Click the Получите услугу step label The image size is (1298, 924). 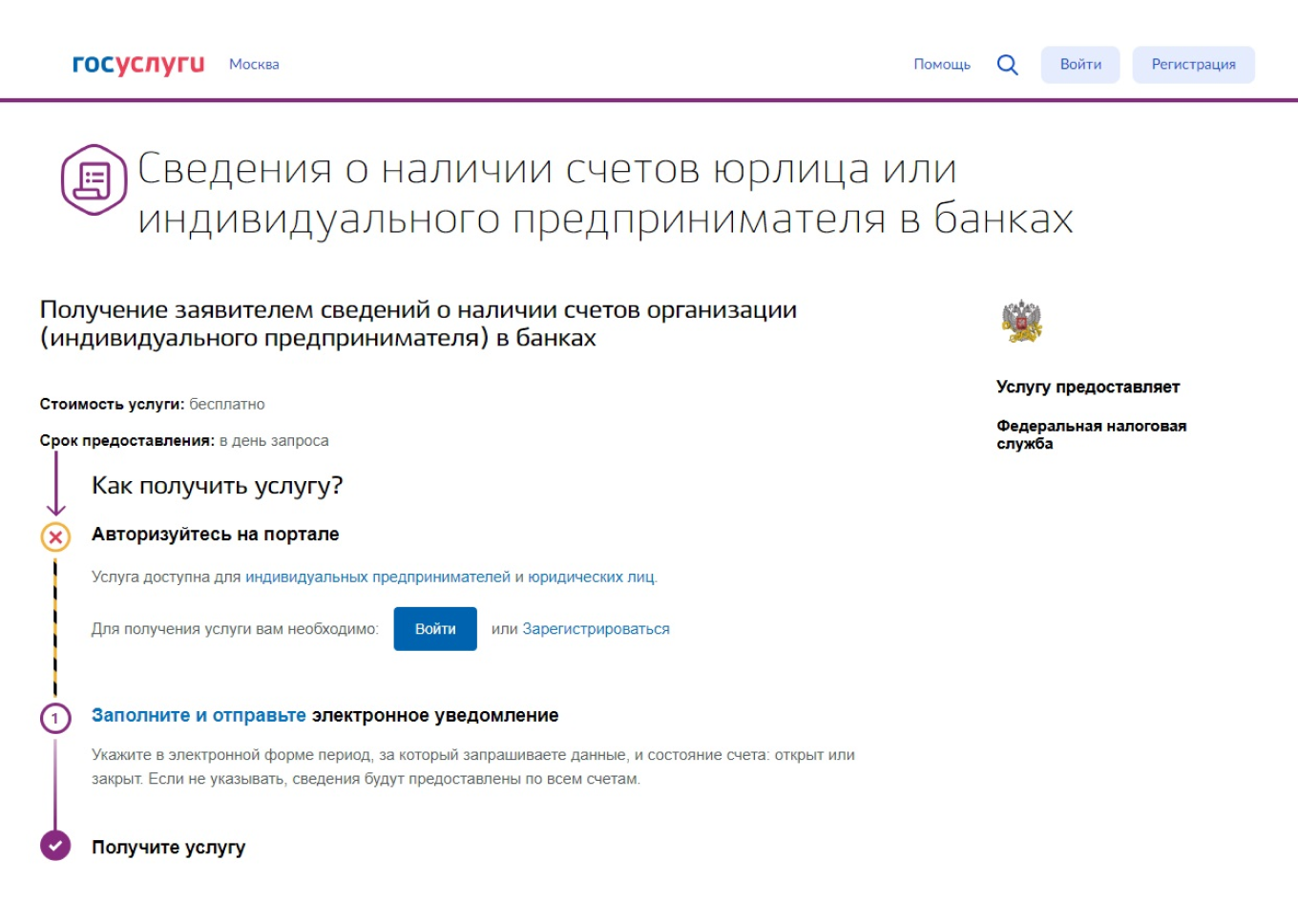click(169, 846)
